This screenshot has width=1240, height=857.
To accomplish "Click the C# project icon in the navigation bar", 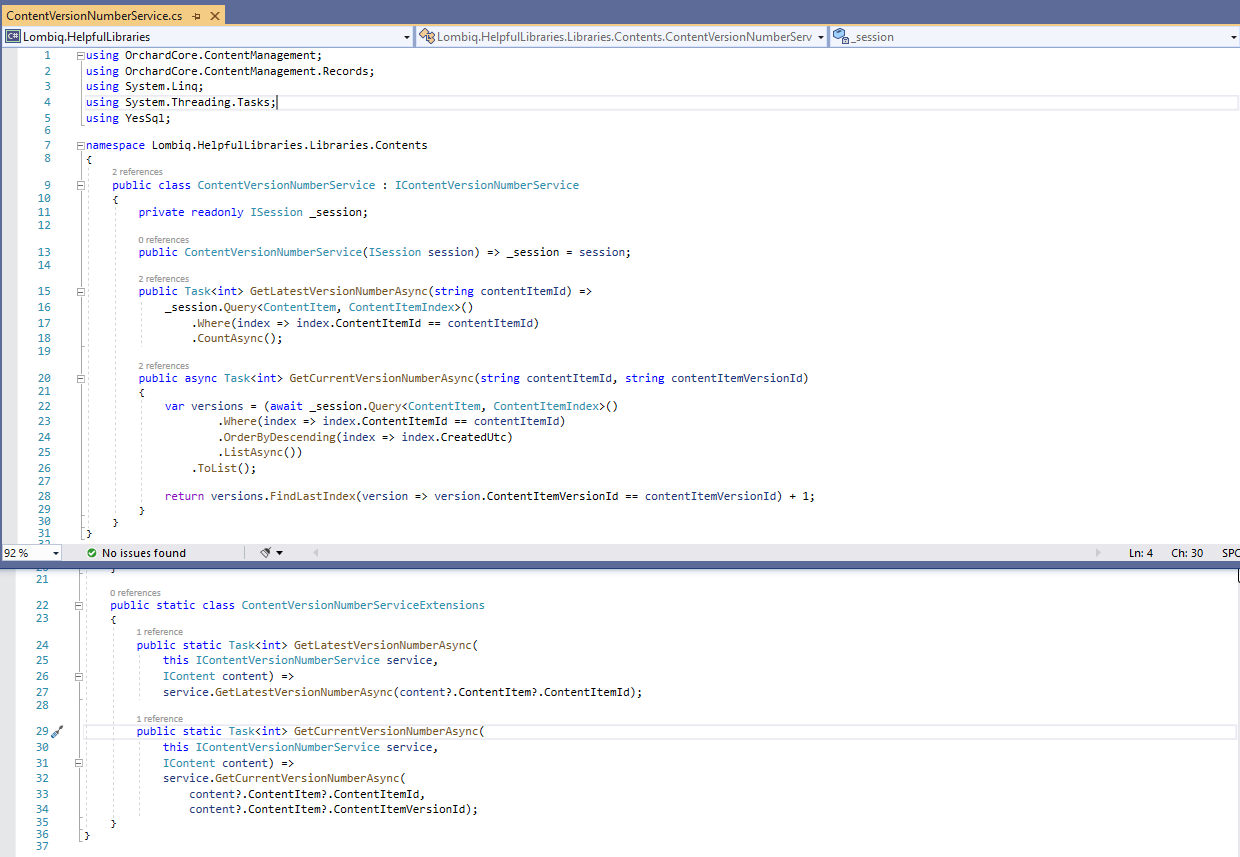I will point(13,37).
